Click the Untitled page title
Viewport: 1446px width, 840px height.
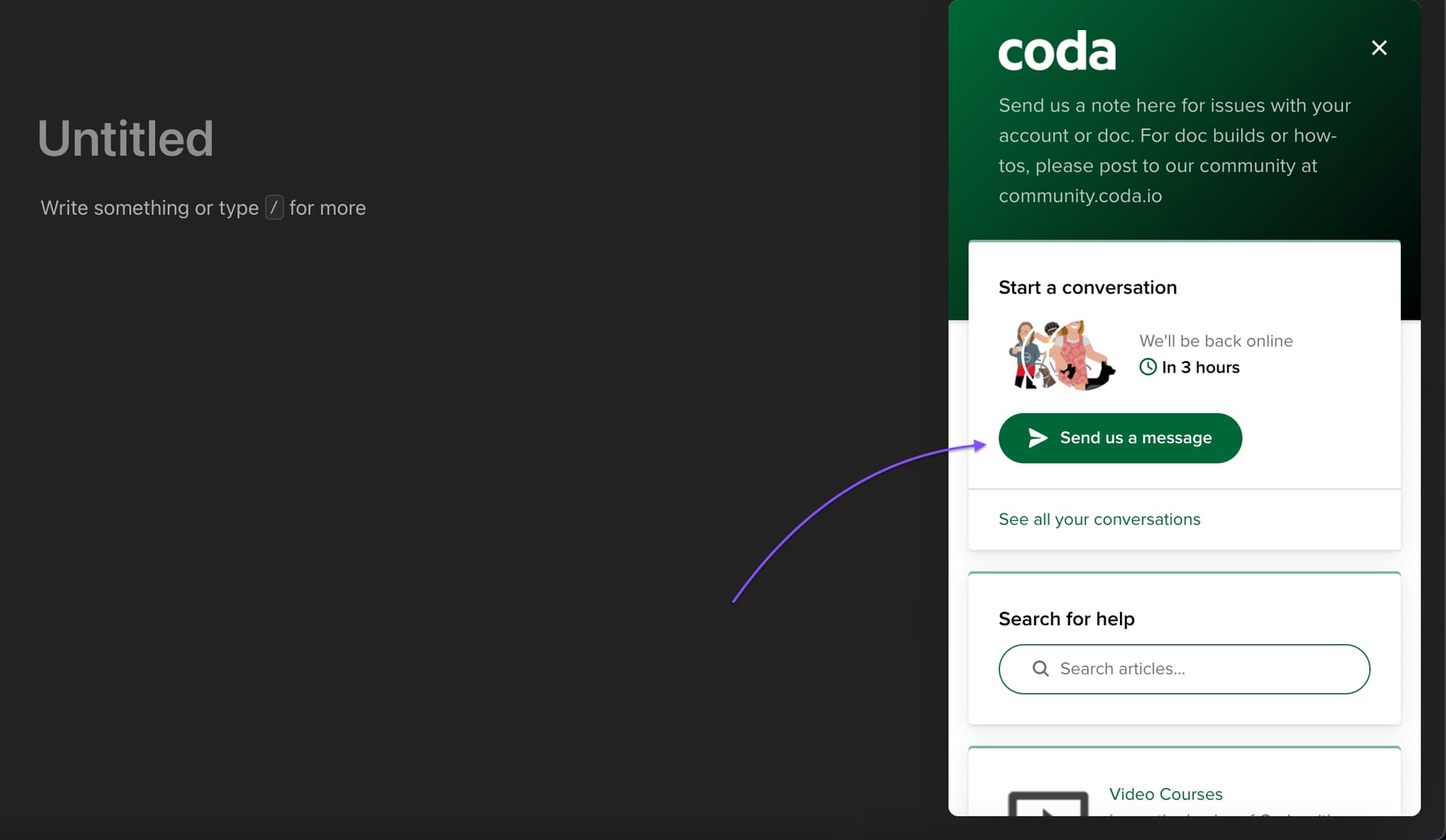[x=126, y=139]
